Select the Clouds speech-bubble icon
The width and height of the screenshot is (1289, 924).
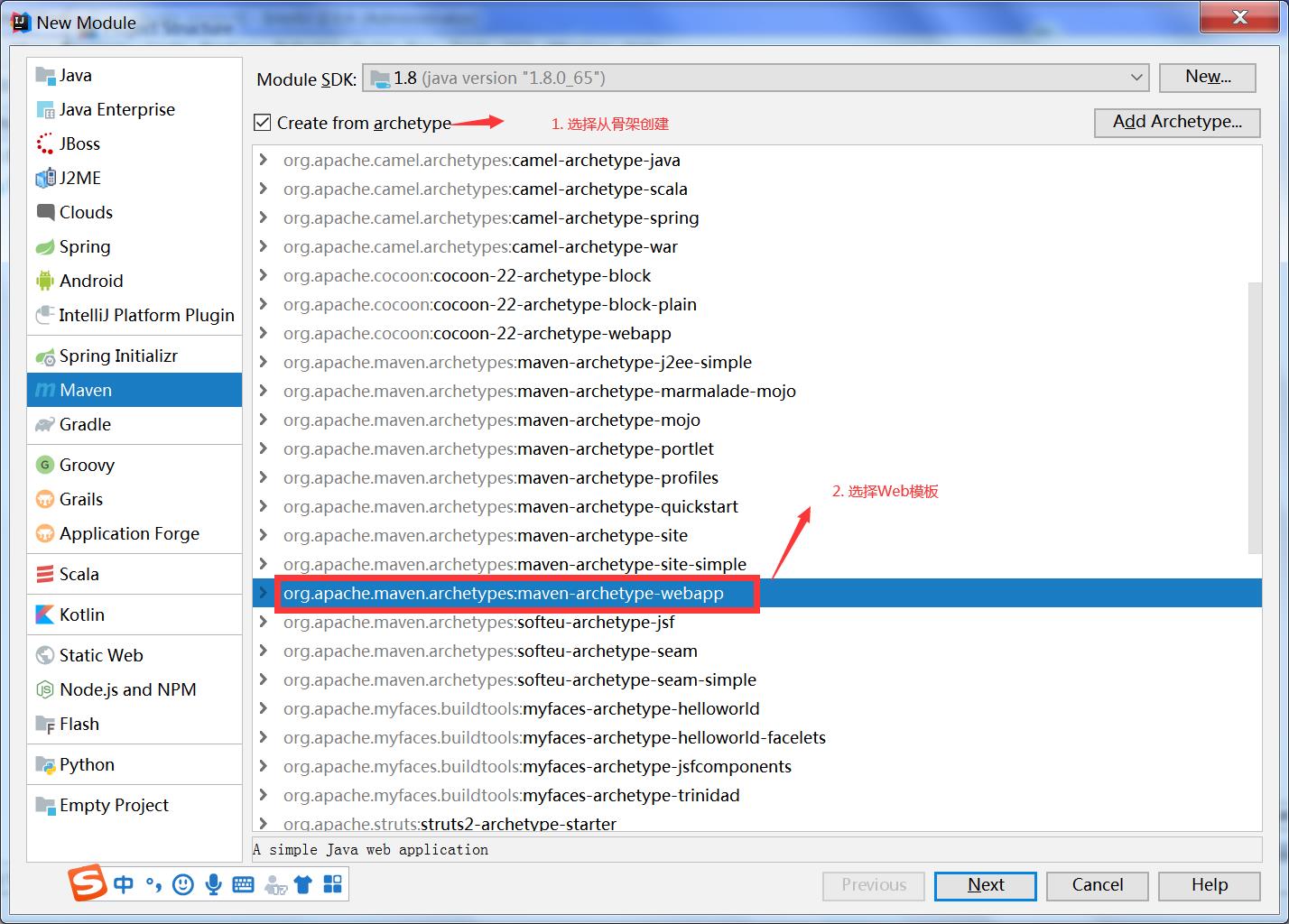pos(45,212)
